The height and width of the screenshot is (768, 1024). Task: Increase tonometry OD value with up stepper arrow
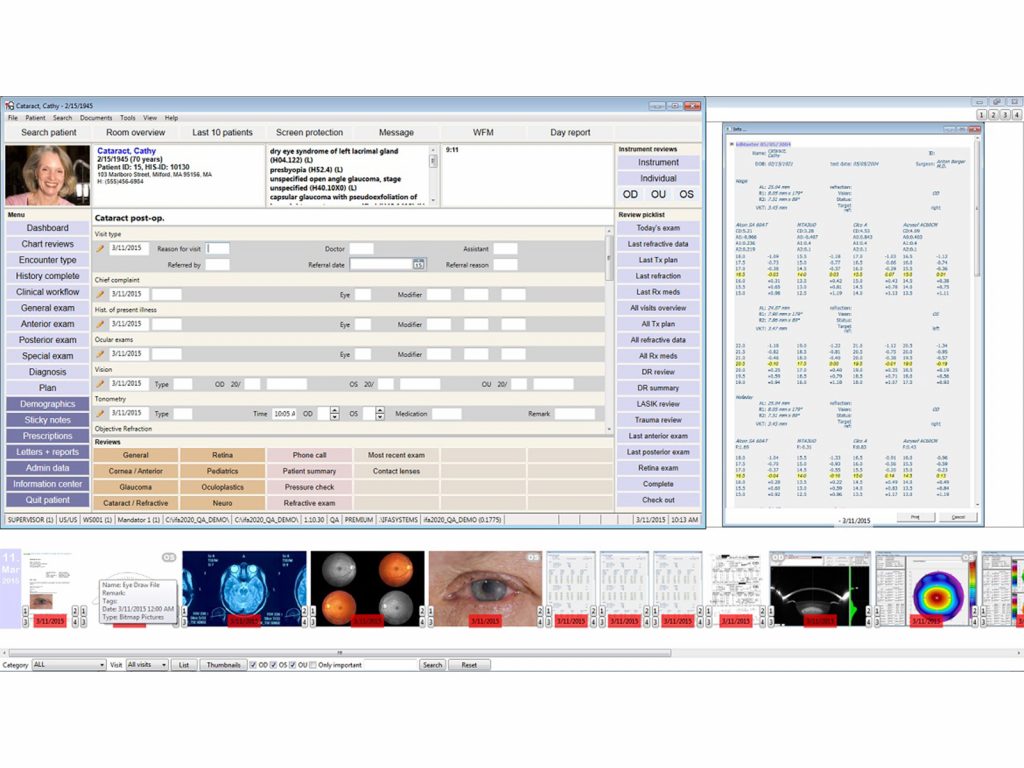point(334,410)
